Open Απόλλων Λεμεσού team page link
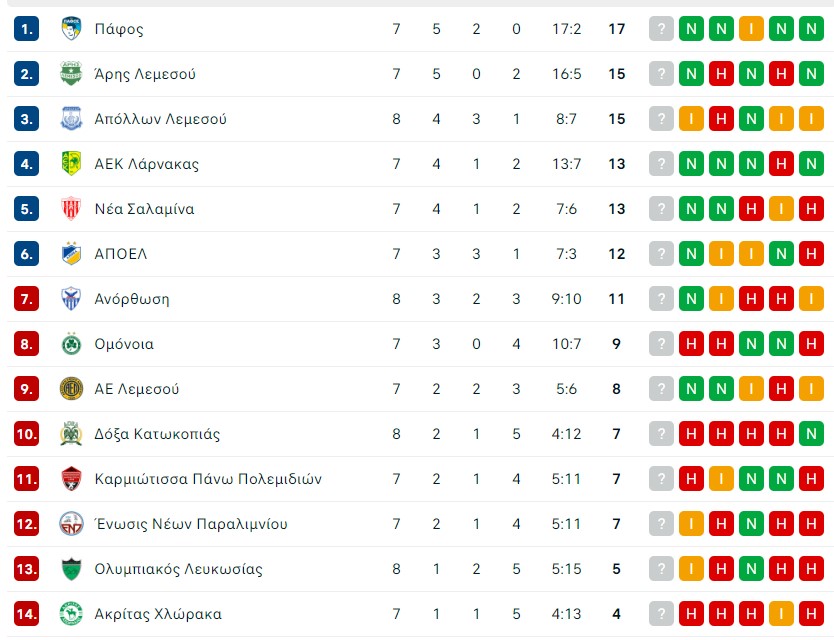The width and height of the screenshot is (834, 640). (160, 119)
